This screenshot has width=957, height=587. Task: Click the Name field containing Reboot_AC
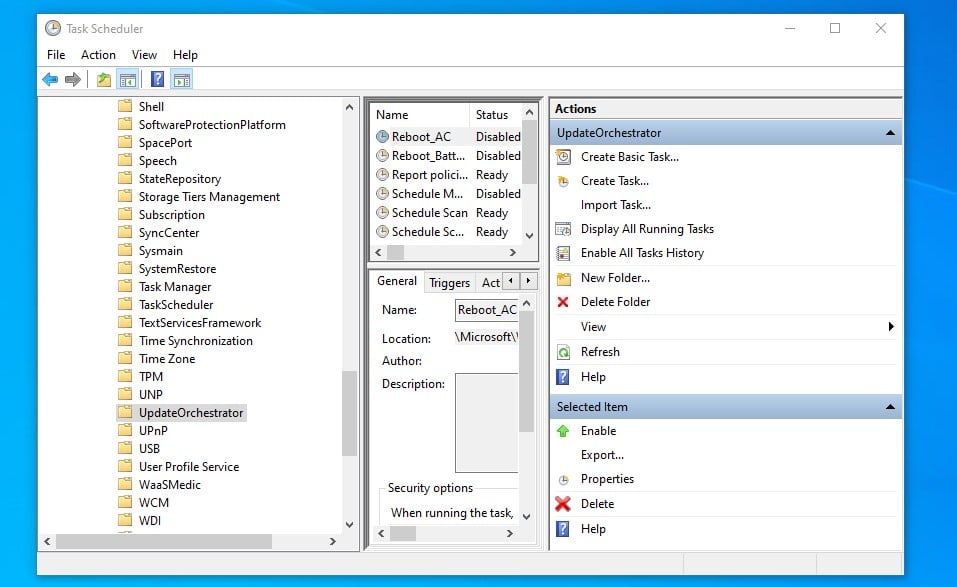(486, 310)
